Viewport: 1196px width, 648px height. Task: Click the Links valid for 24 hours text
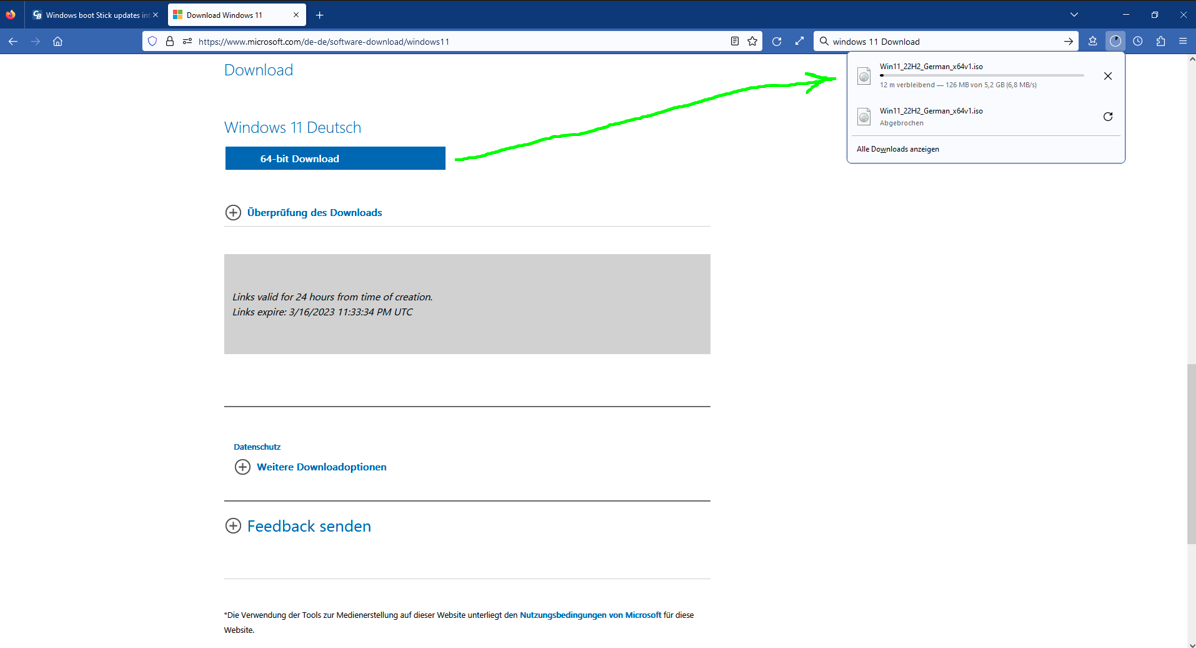click(333, 297)
